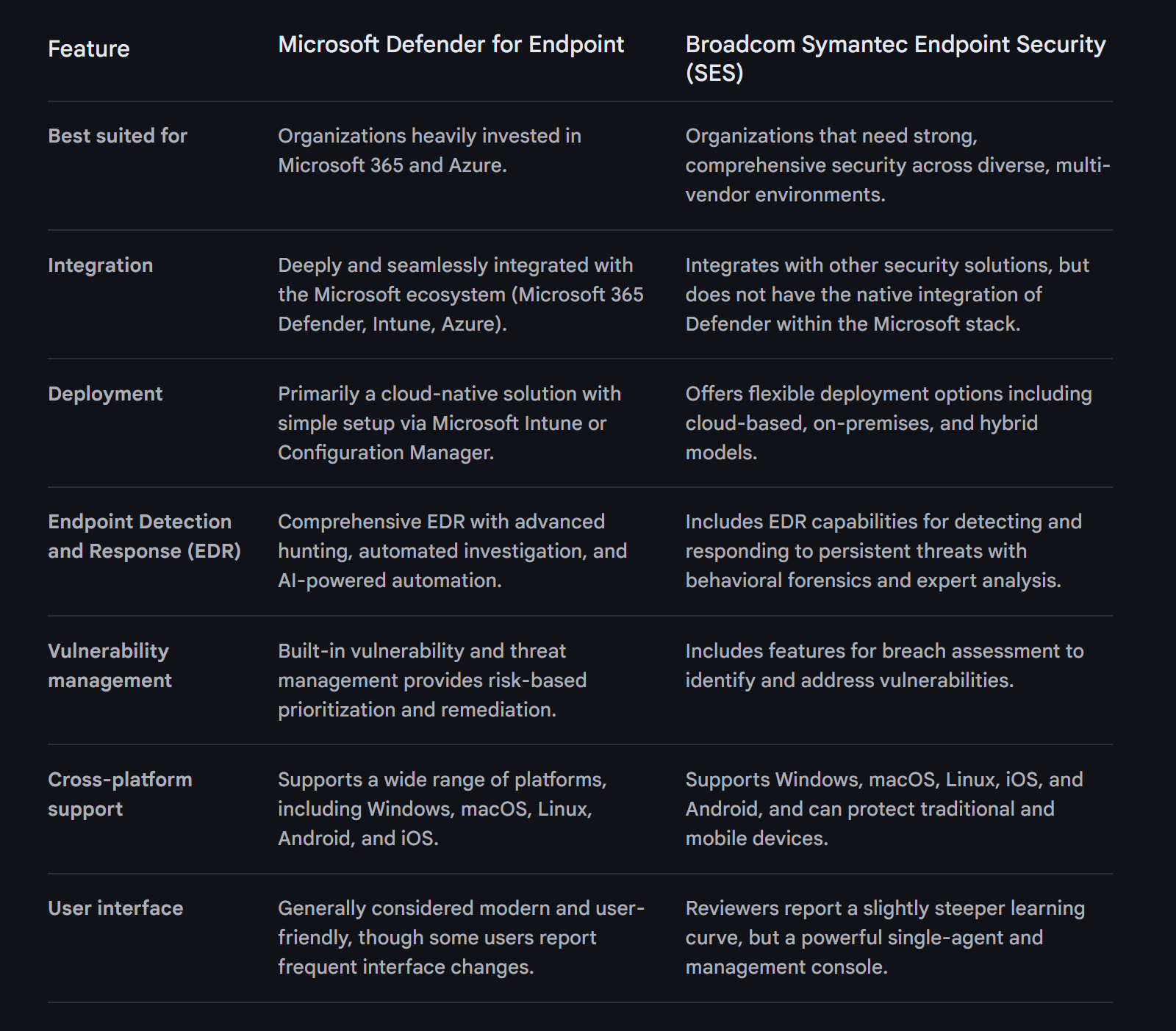Click the Broadcom Symantec Endpoint Security header
The image size is (1176, 1031).
[x=894, y=58]
